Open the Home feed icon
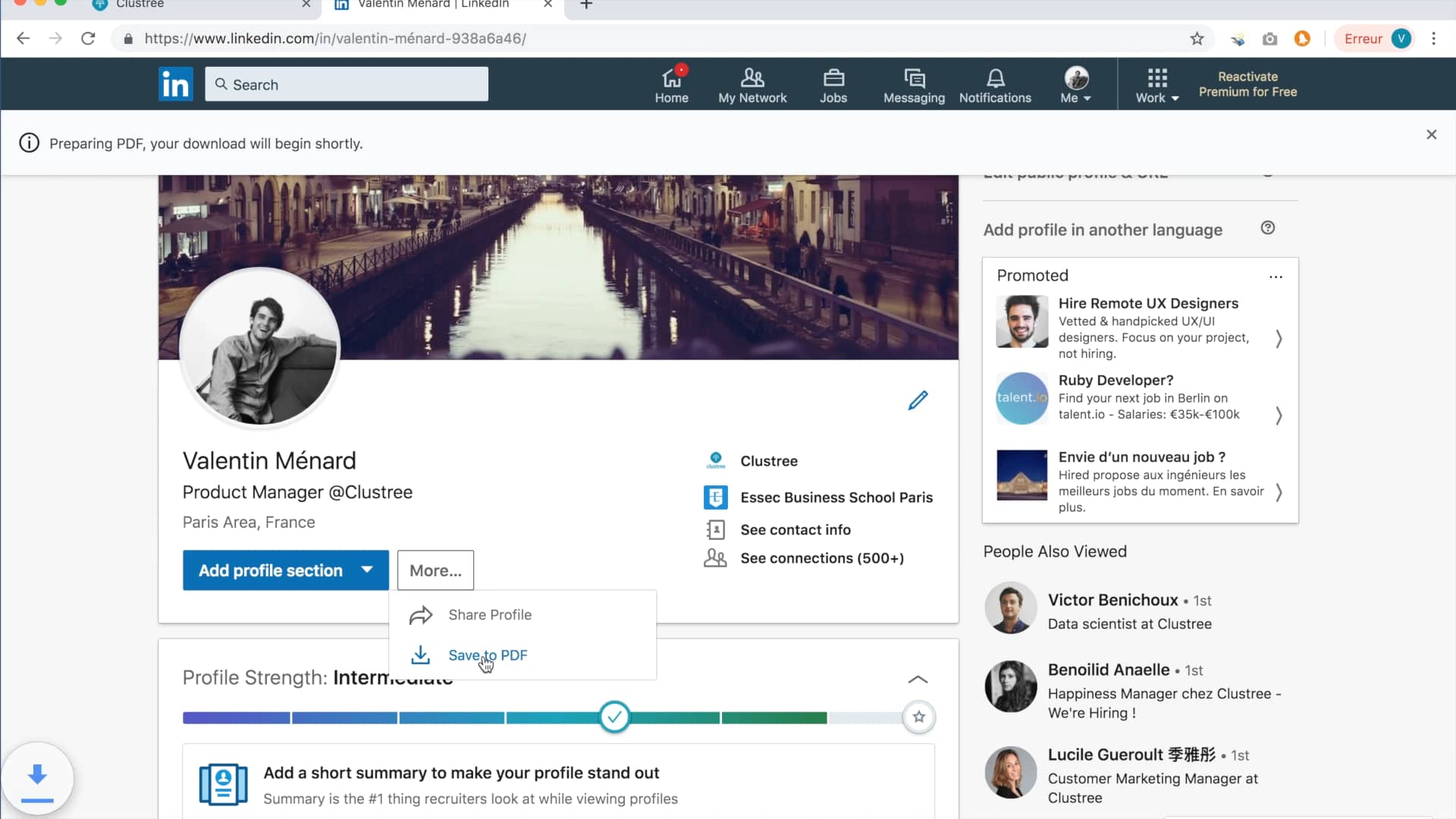 tap(671, 83)
